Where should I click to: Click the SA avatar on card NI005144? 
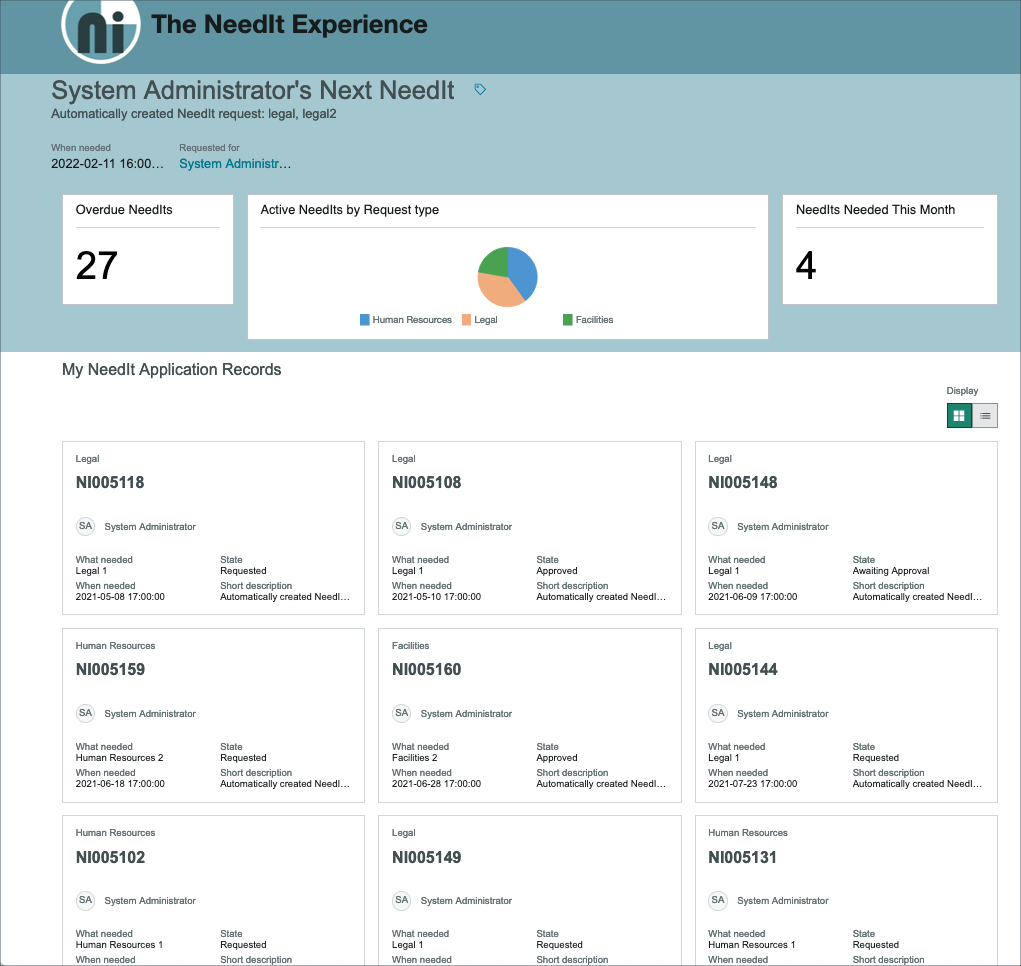718,713
